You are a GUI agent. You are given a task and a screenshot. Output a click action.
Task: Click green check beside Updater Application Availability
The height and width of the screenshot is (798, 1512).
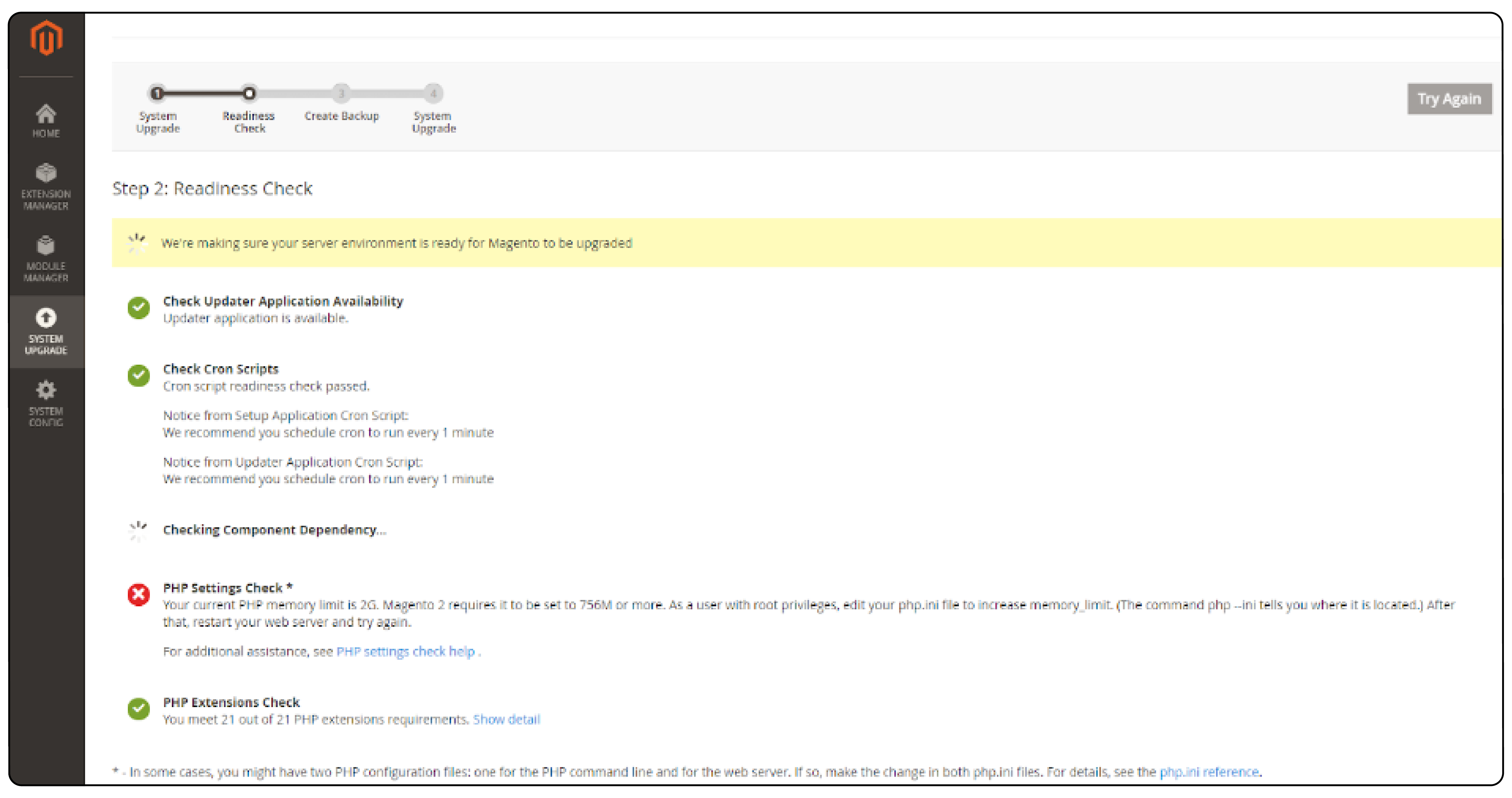point(138,308)
